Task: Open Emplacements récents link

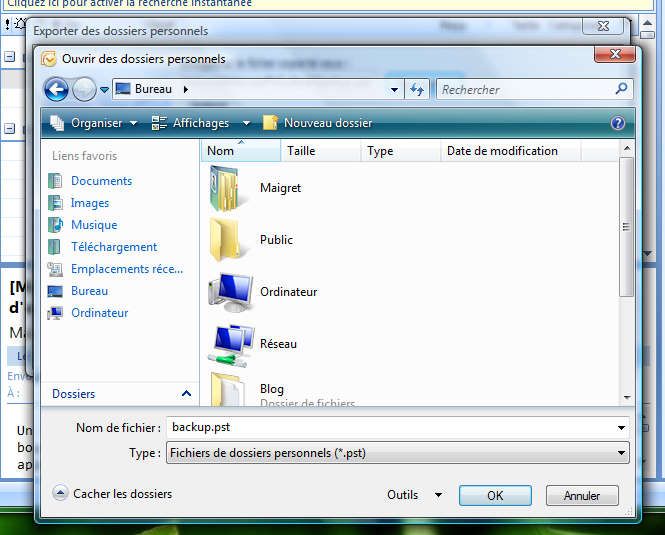Action: [x=127, y=269]
